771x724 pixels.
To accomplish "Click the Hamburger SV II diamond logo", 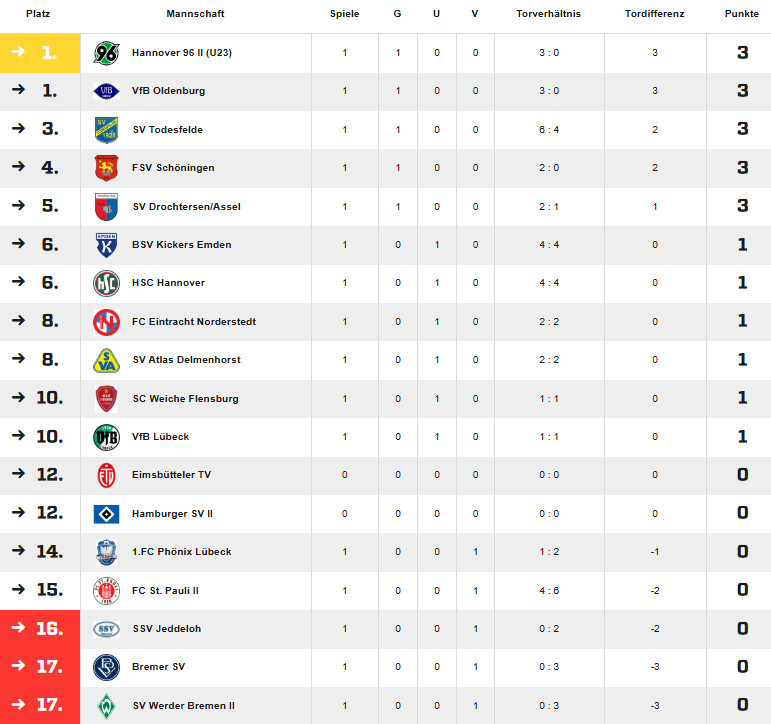I will click(x=106, y=514).
